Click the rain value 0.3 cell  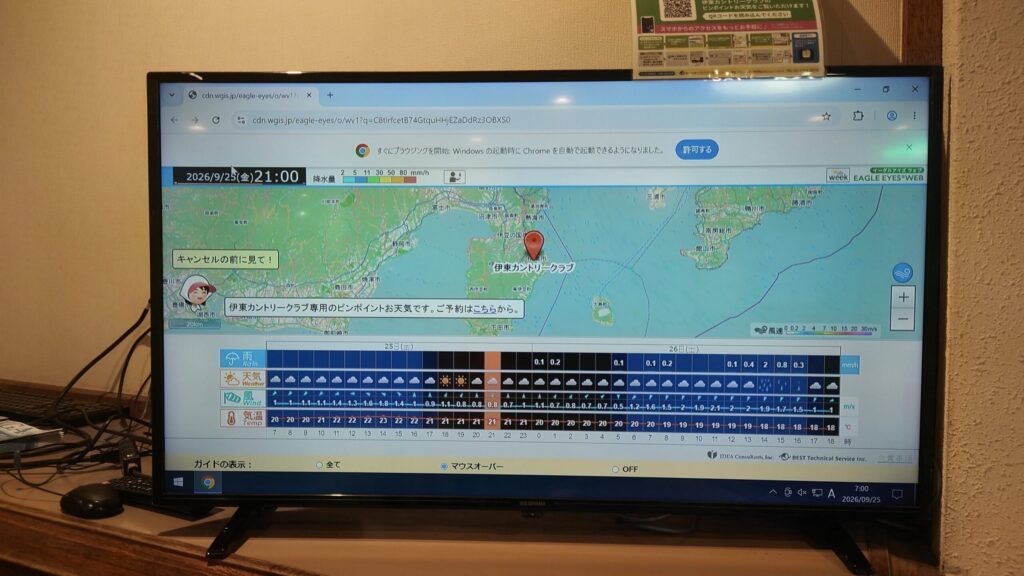tap(798, 365)
